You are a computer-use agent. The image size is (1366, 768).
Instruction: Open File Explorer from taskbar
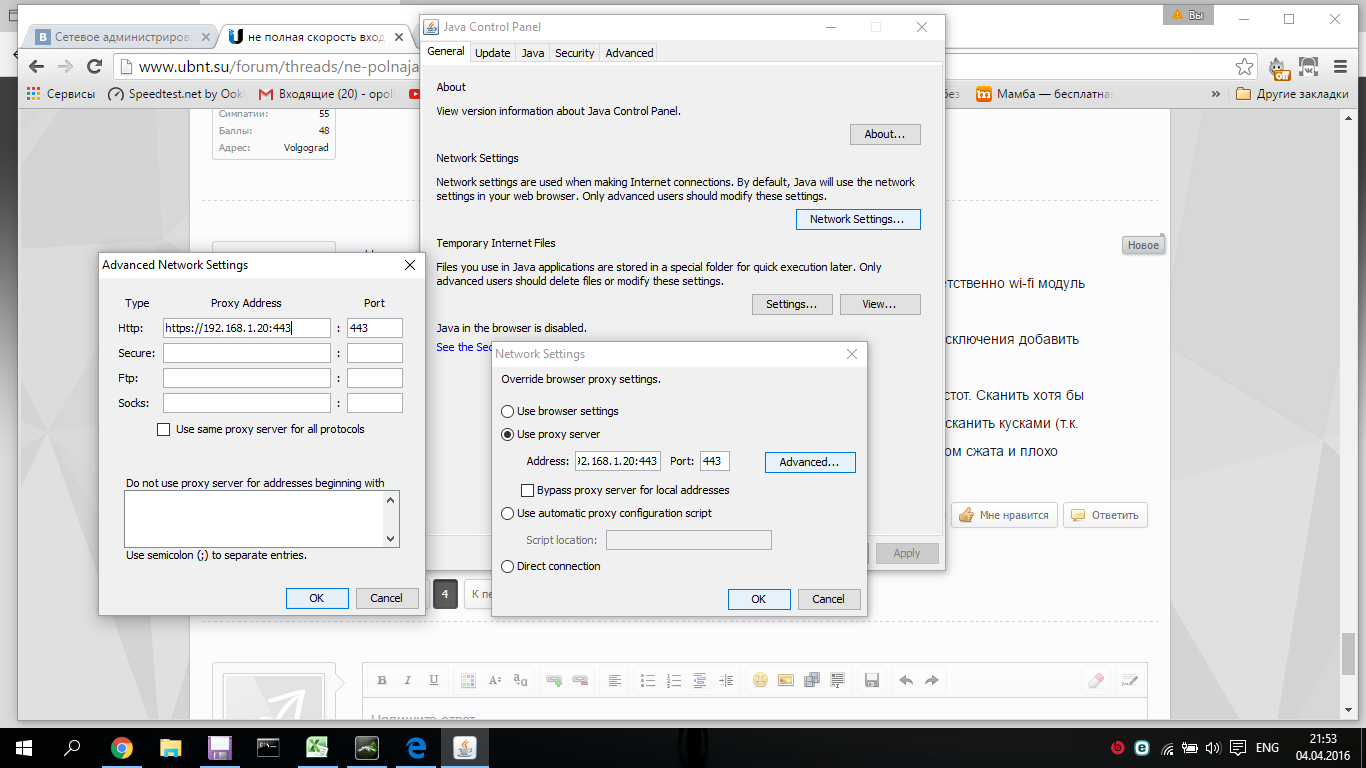point(170,748)
